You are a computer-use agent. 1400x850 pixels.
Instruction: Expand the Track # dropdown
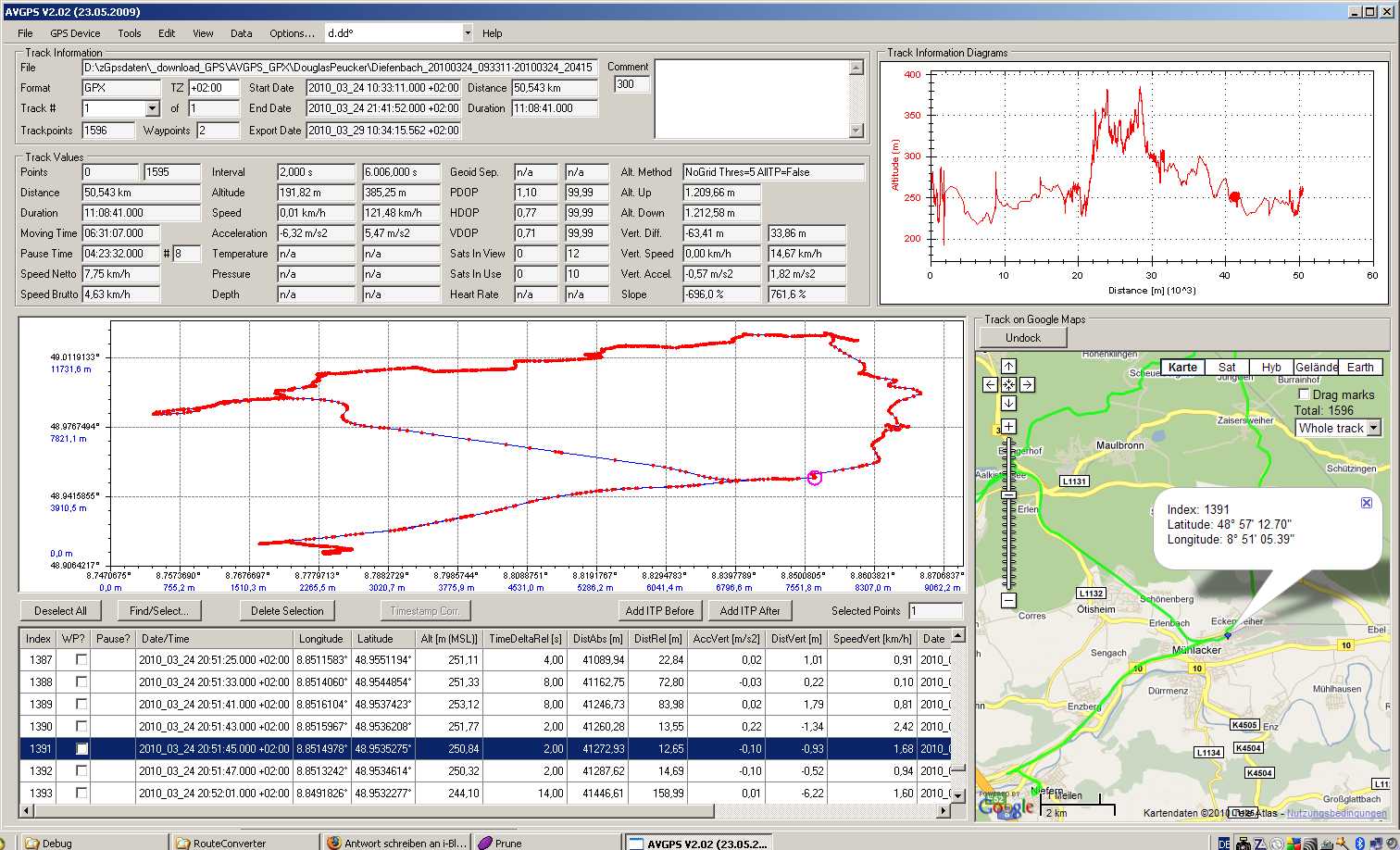tap(153, 108)
